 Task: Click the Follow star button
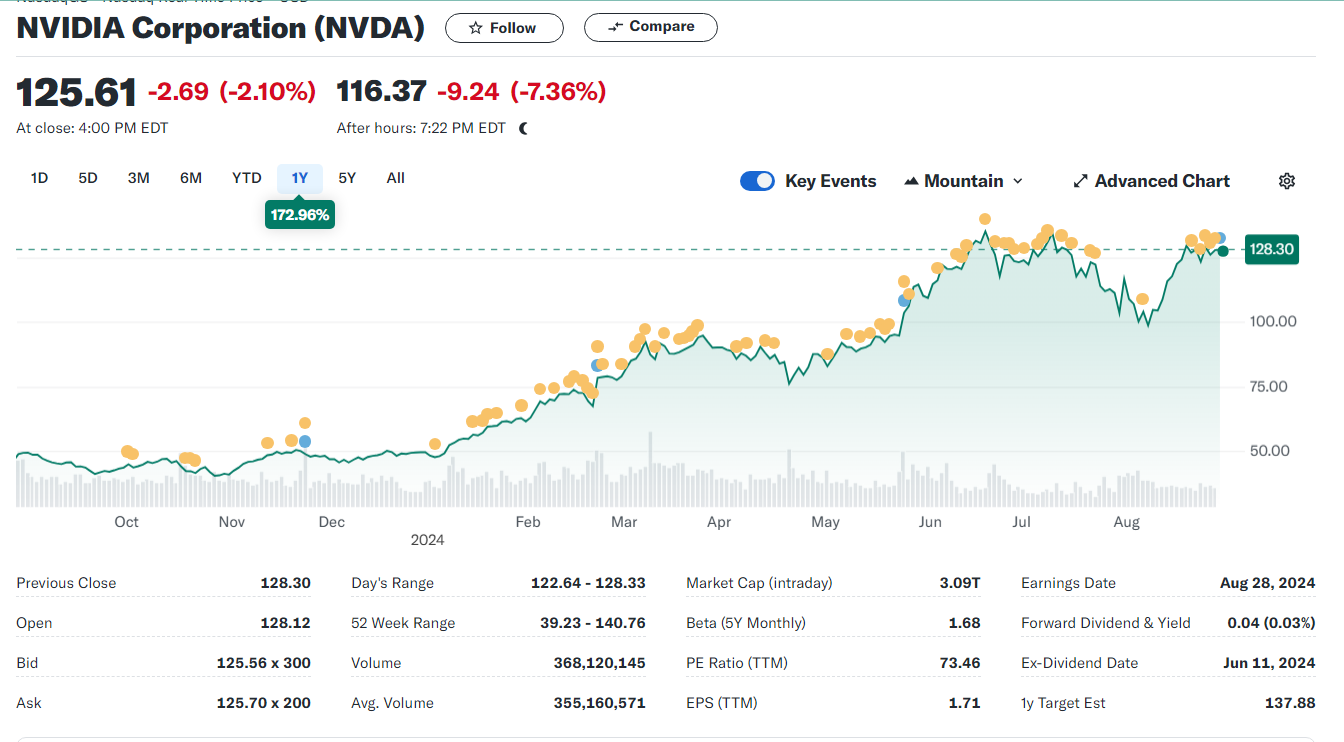tap(504, 28)
